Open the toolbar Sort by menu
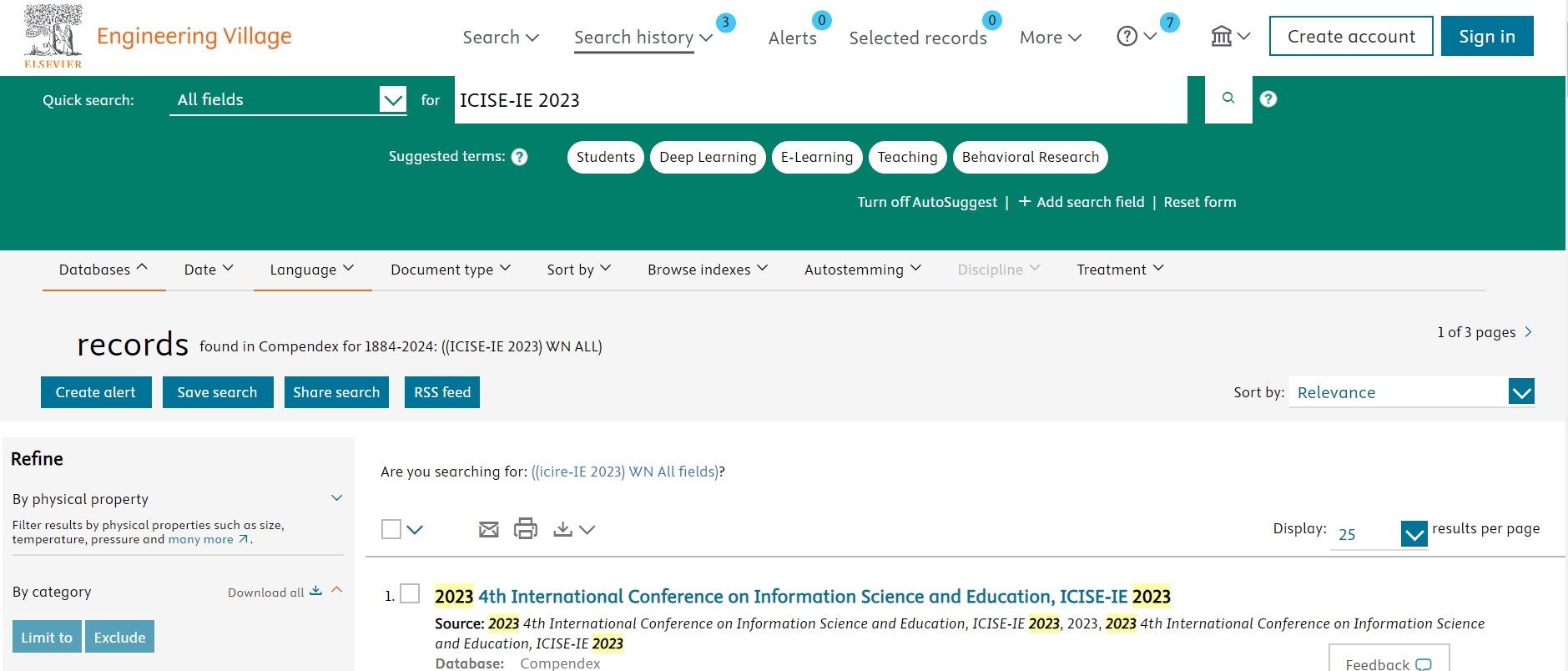This screenshot has width=1568, height=671. tap(579, 270)
